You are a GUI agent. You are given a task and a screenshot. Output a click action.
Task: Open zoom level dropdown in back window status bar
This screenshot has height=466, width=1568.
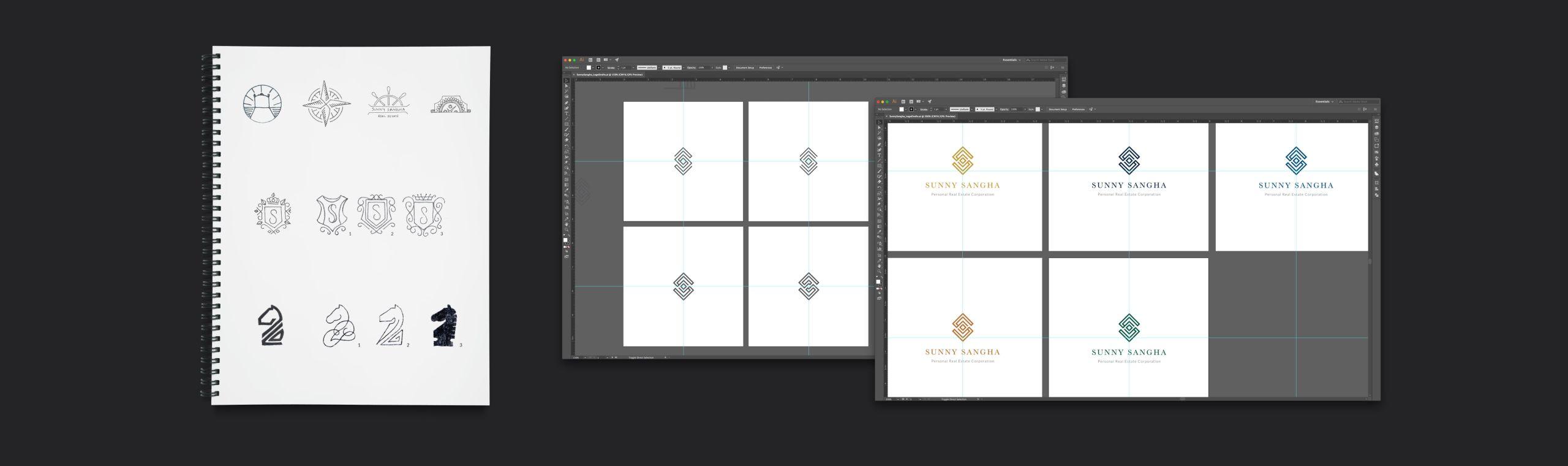click(x=586, y=357)
